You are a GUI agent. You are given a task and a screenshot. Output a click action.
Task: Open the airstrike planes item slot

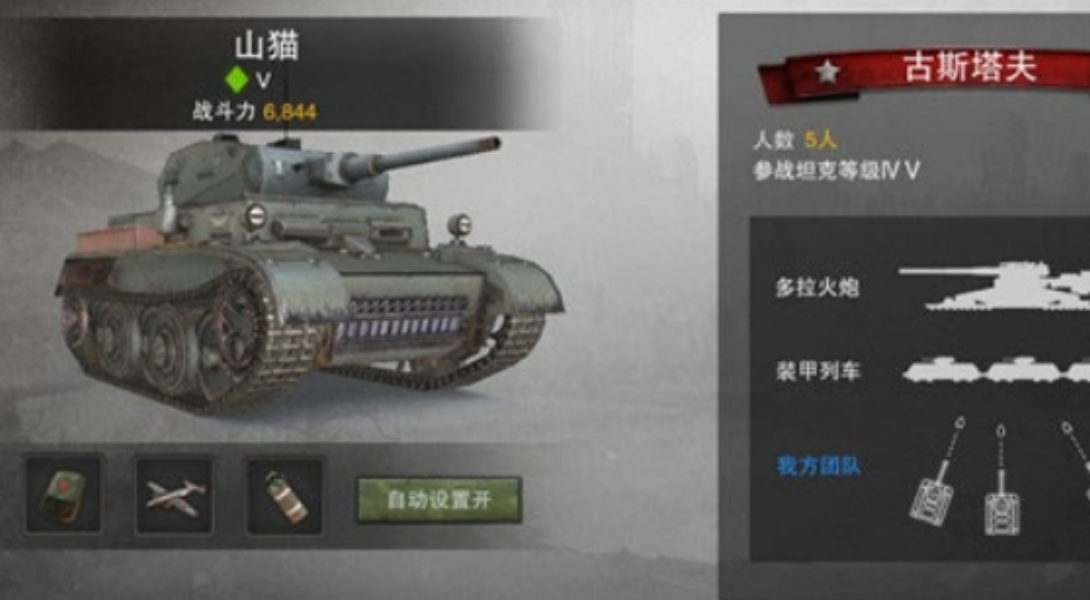[x=174, y=494]
